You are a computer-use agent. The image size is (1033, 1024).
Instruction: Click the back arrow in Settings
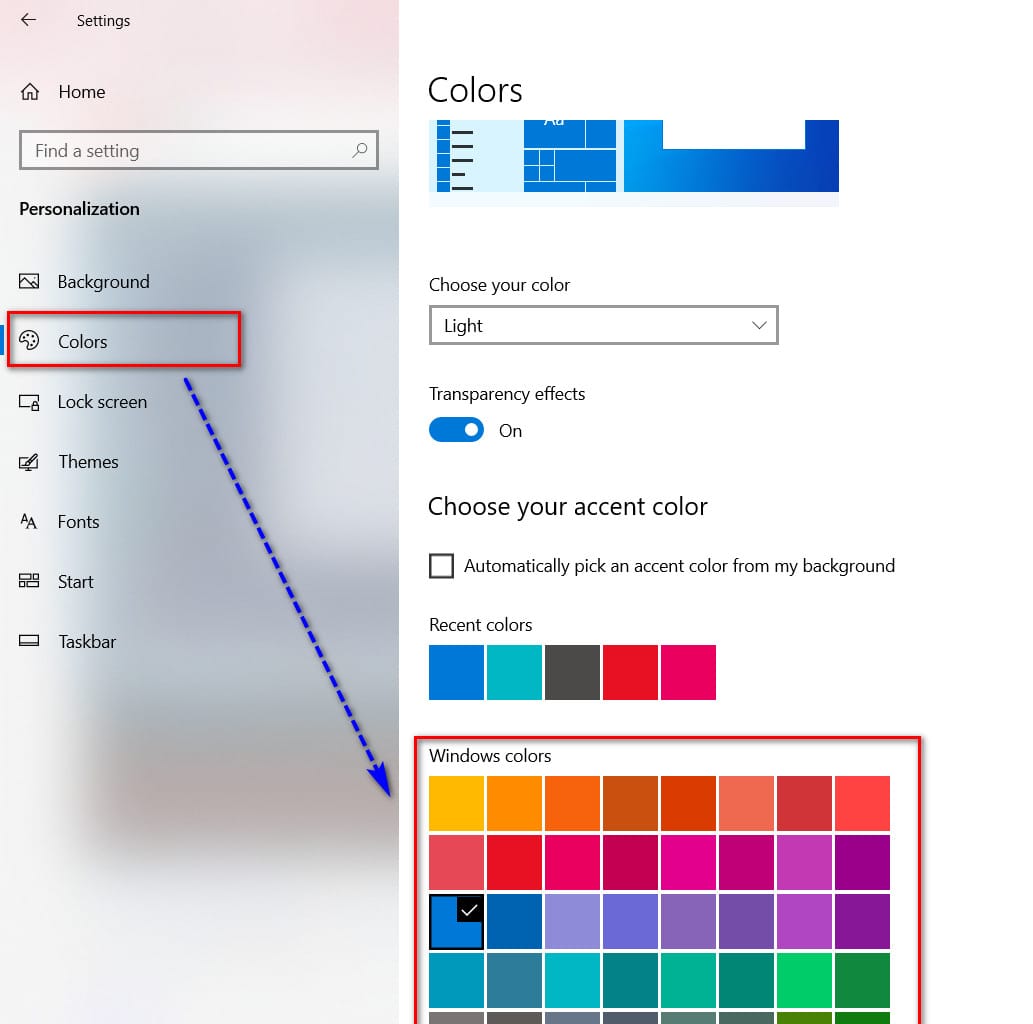28,20
